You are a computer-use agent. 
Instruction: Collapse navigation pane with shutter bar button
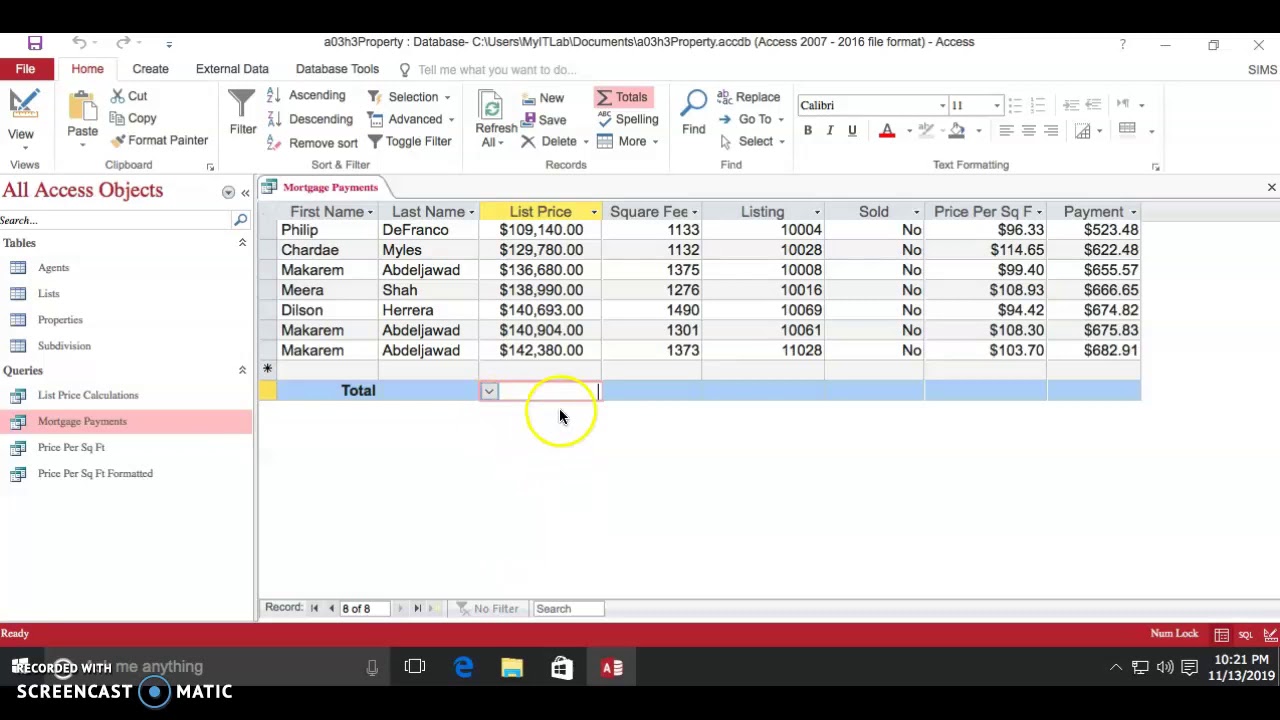(245, 192)
